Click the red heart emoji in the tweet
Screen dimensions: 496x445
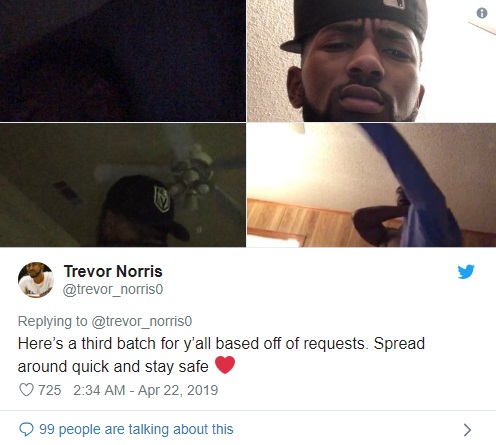[225, 365]
